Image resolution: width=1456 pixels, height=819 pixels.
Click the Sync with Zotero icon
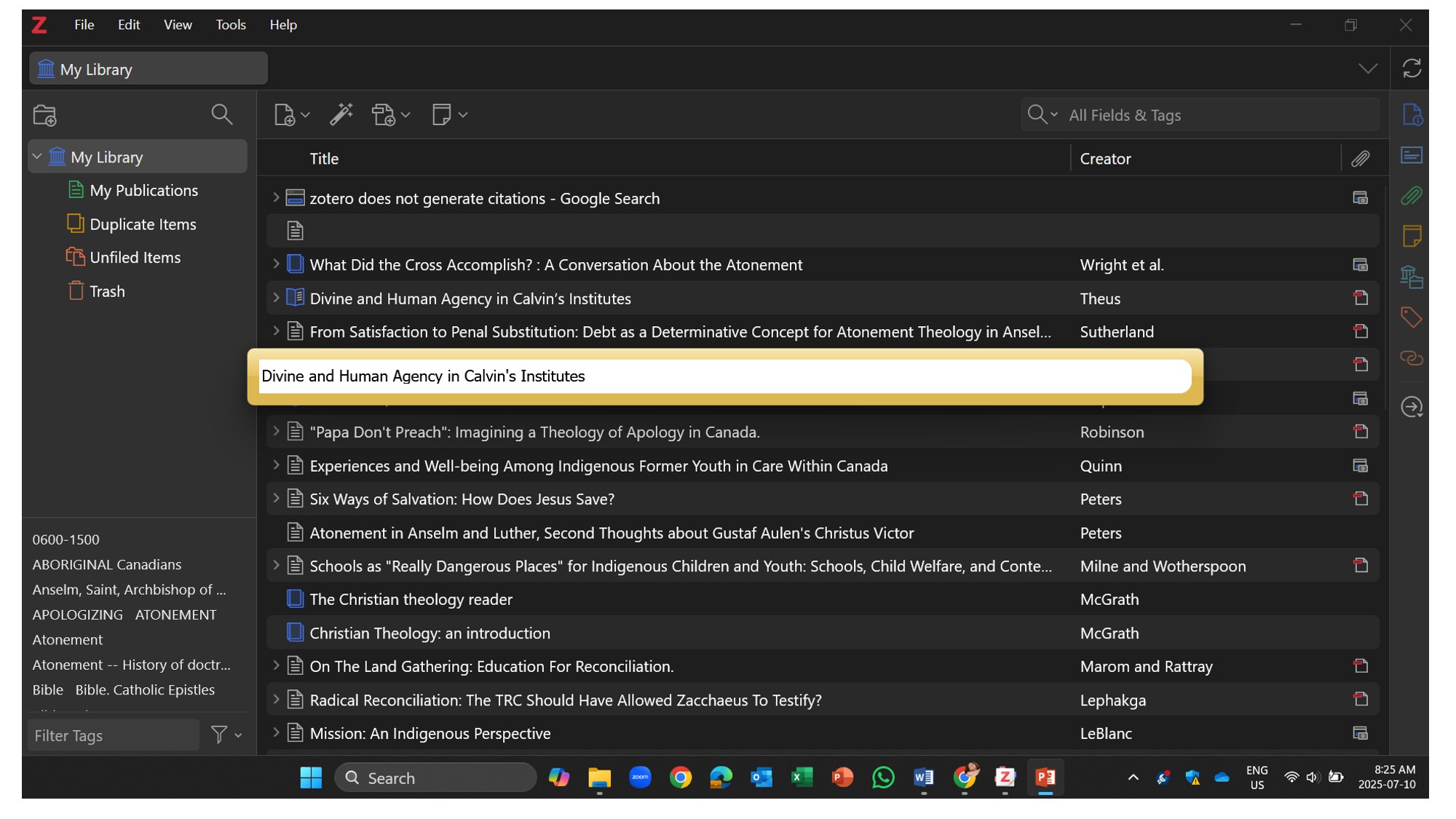1412,68
